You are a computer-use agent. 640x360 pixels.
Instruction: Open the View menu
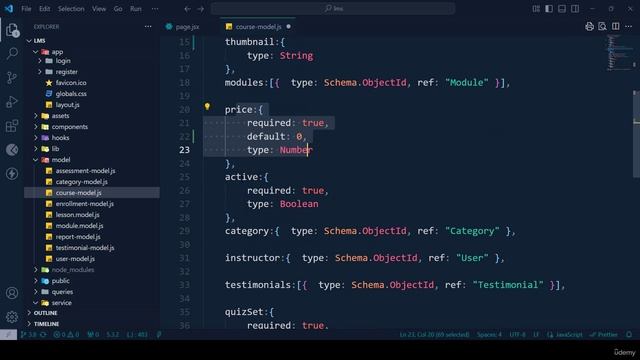(99, 9)
